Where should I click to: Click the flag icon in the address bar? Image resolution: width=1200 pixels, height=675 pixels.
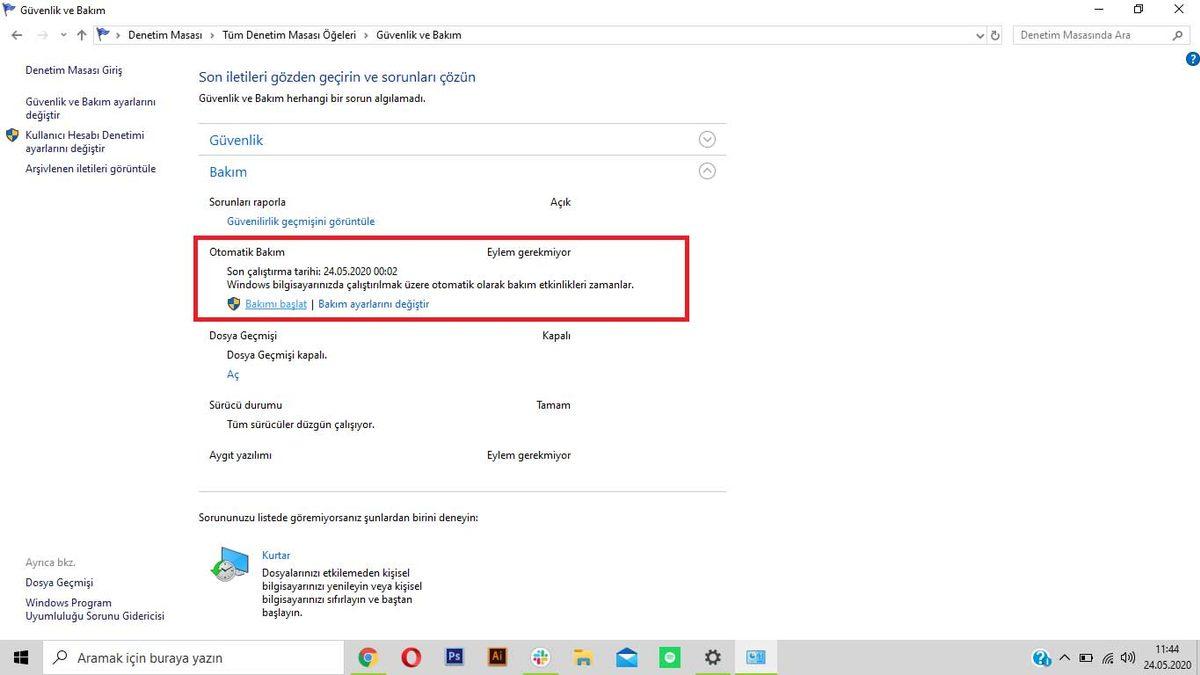[101, 33]
